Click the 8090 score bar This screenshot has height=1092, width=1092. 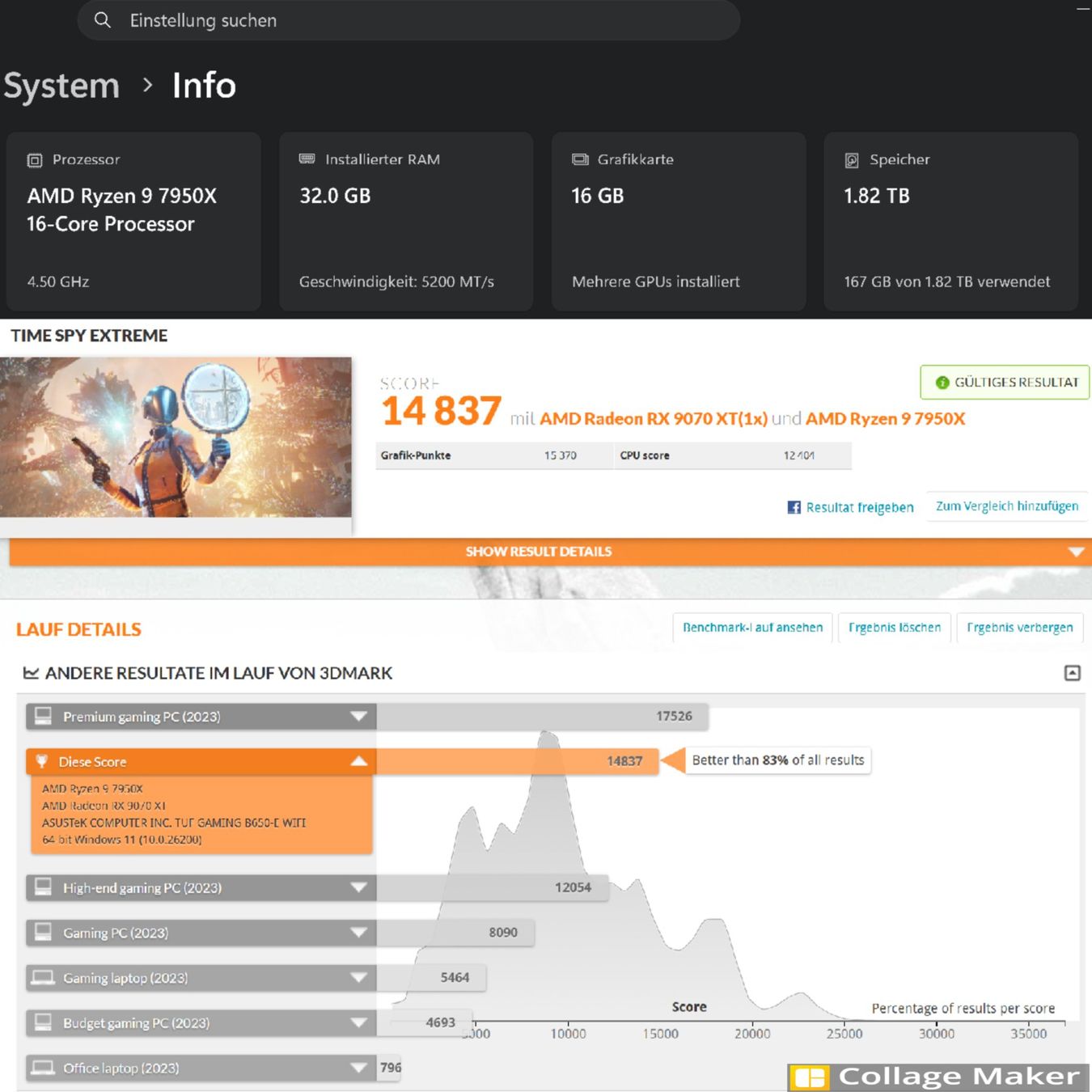455,933
